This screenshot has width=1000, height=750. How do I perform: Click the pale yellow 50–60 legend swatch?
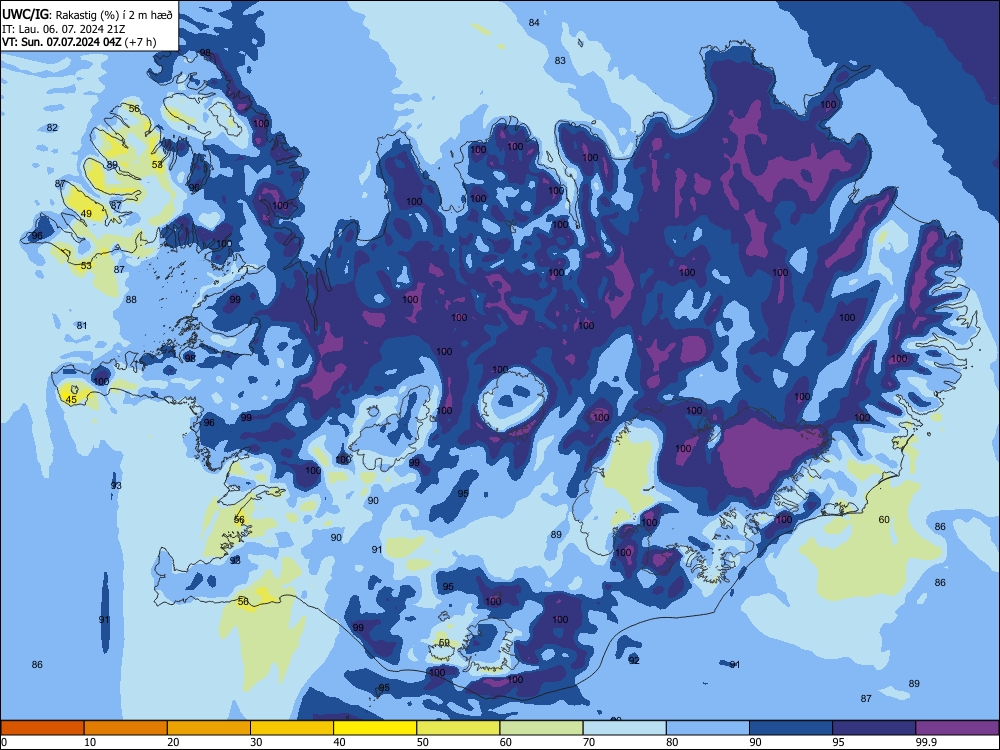pos(459,728)
